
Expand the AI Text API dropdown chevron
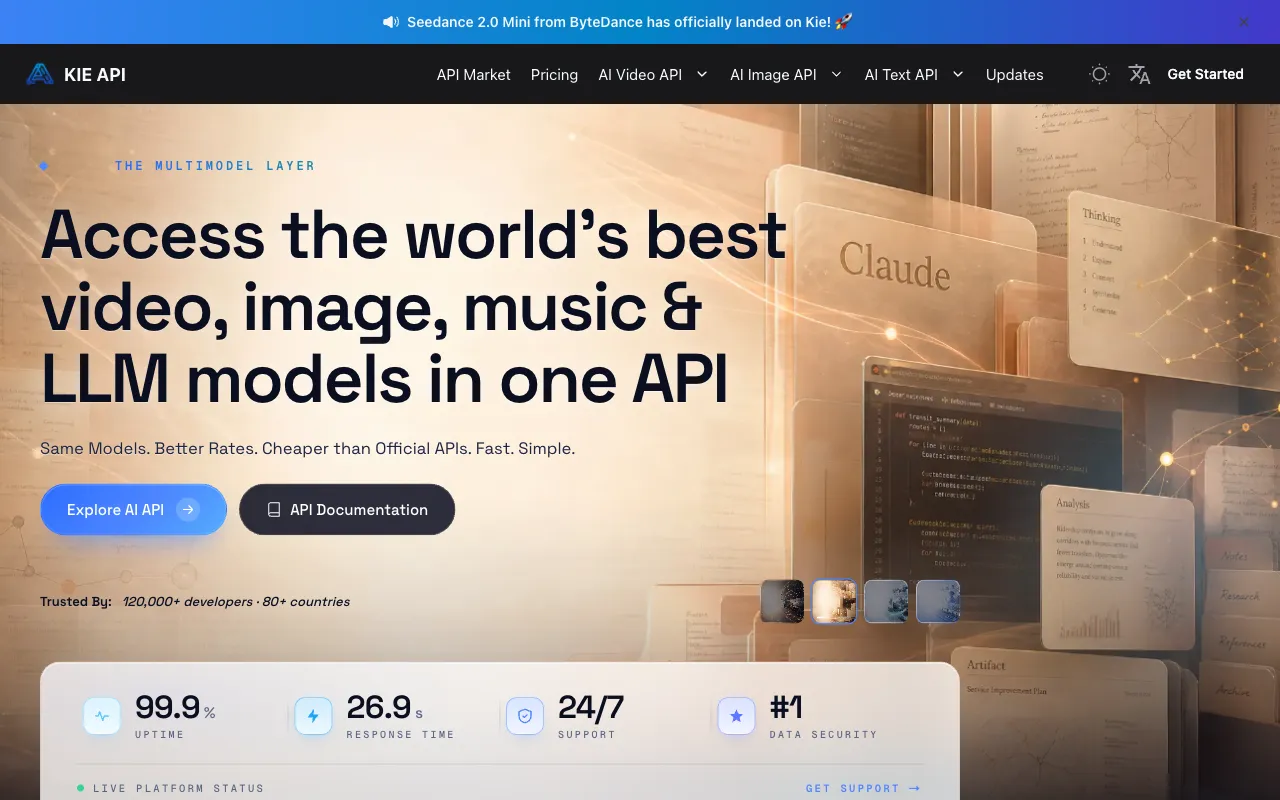point(958,74)
